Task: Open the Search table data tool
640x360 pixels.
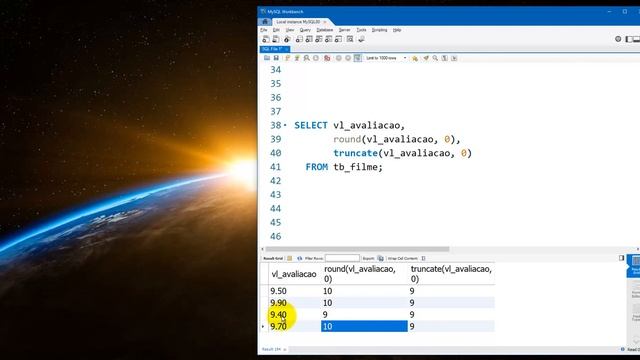Action: click(350, 39)
